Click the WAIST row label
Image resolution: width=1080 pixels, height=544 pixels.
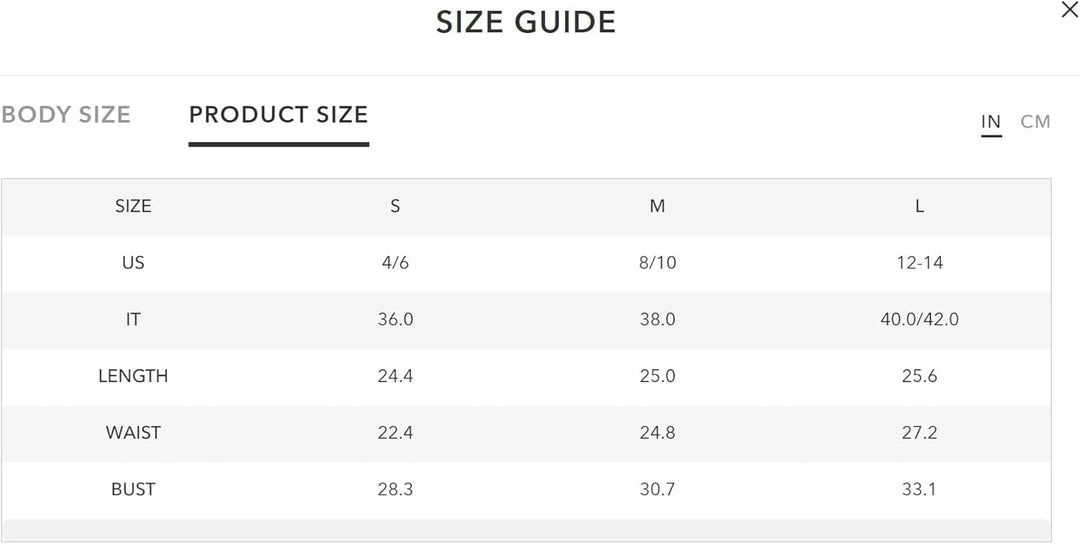point(133,433)
